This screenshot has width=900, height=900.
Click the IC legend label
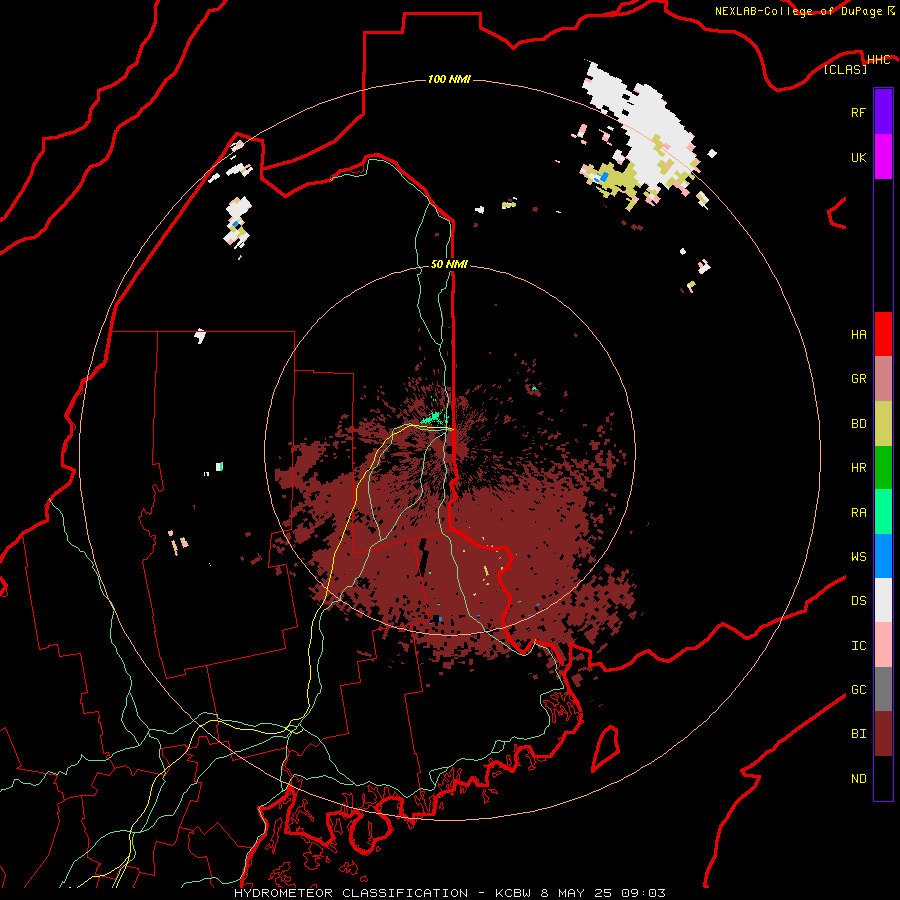[858, 645]
